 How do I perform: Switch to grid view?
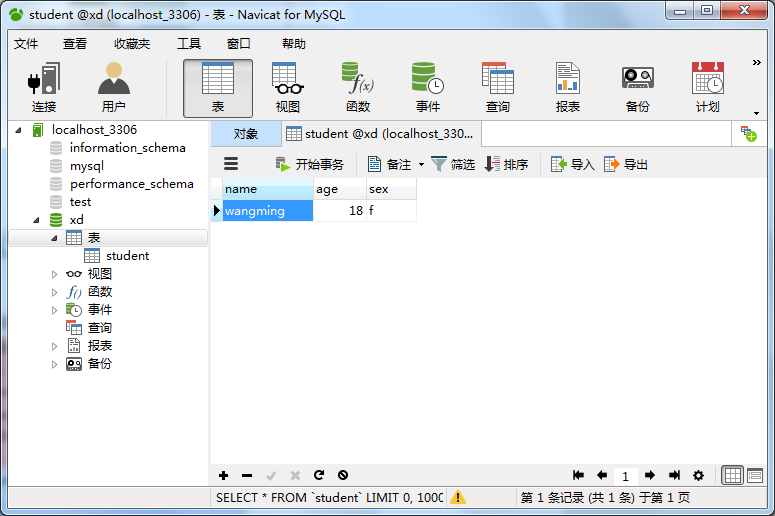point(732,475)
